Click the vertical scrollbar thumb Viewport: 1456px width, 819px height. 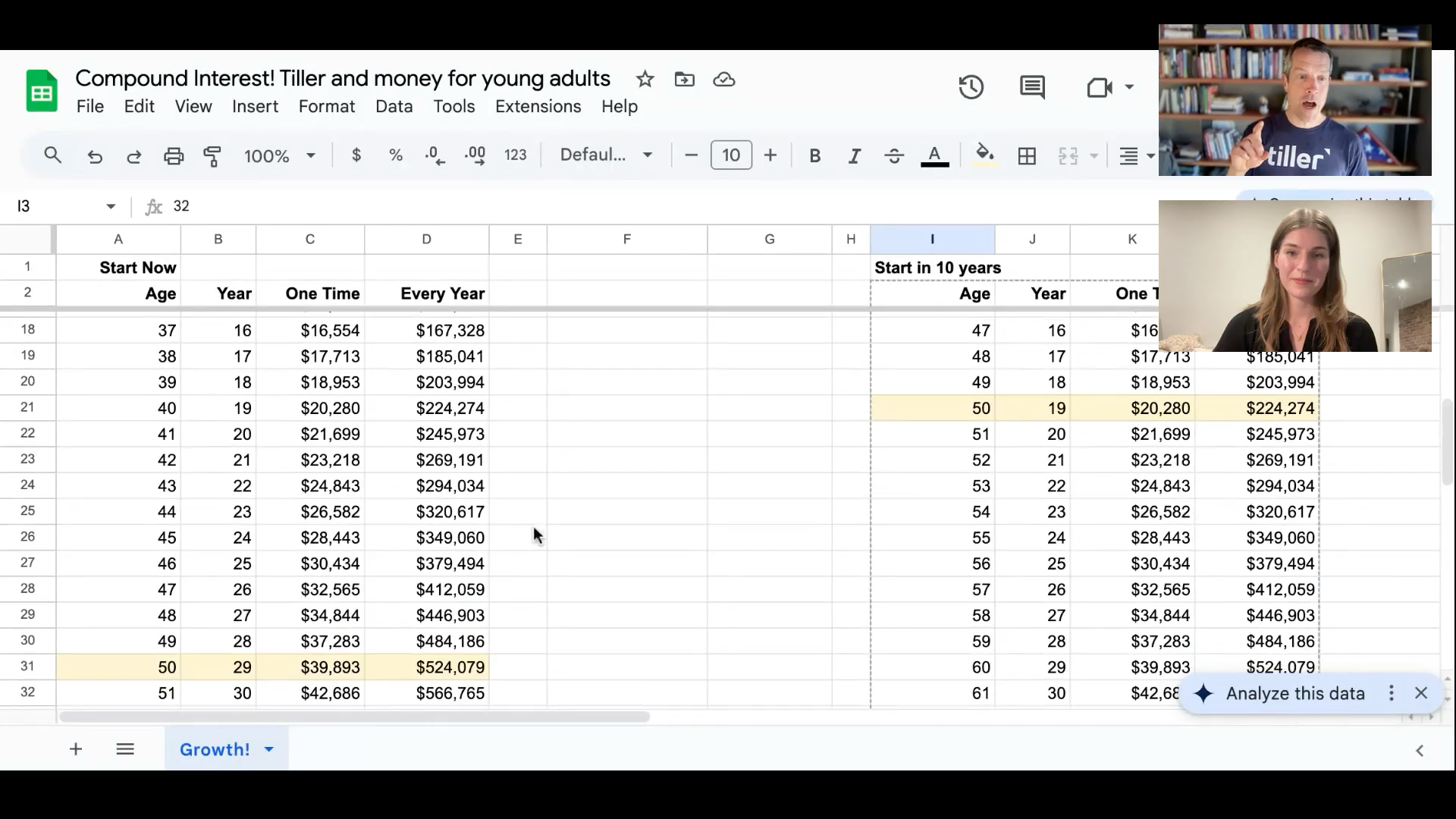(x=1448, y=441)
